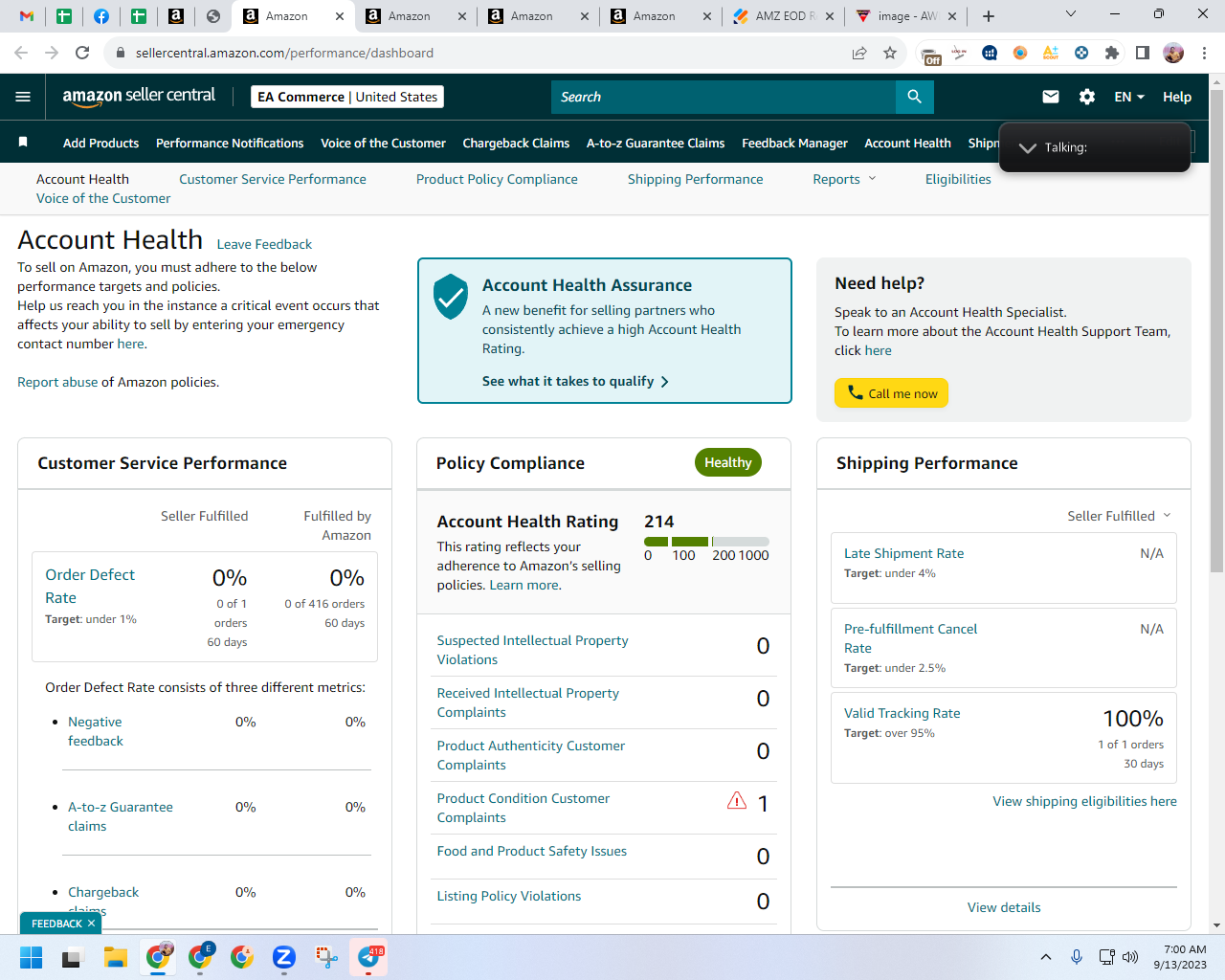Open Snipping Tool from the taskbar

click(326, 957)
